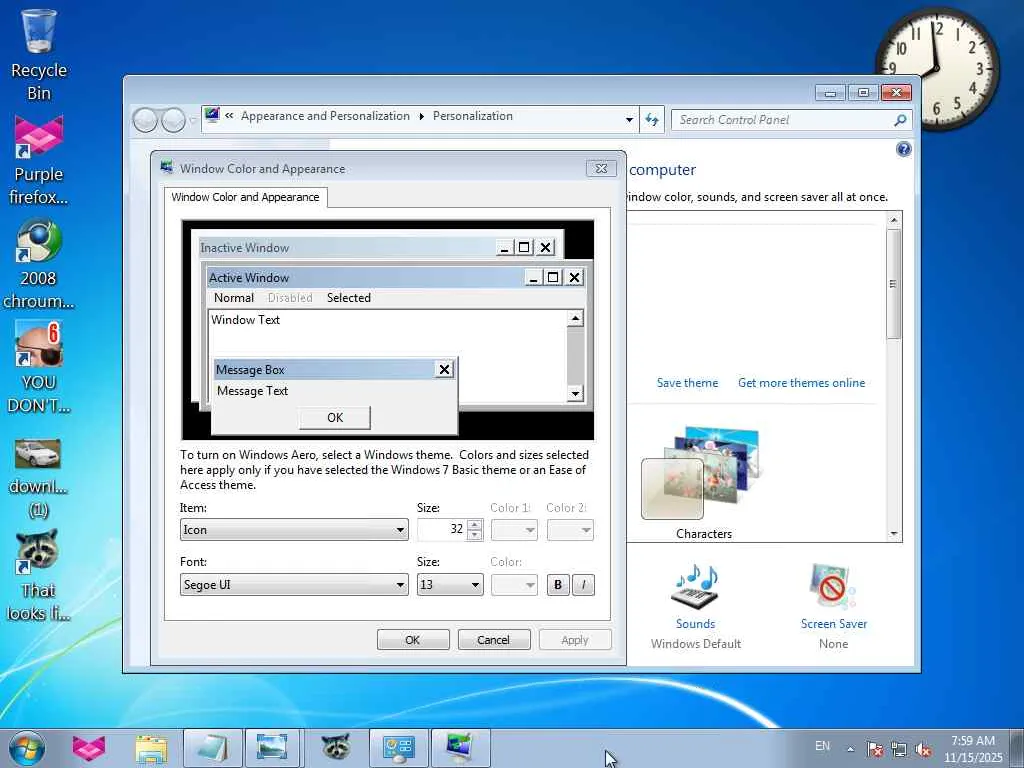Open the YOU DON'T desktop shortcut
This screenshot has height=768, width=1024.
(39, 367)
